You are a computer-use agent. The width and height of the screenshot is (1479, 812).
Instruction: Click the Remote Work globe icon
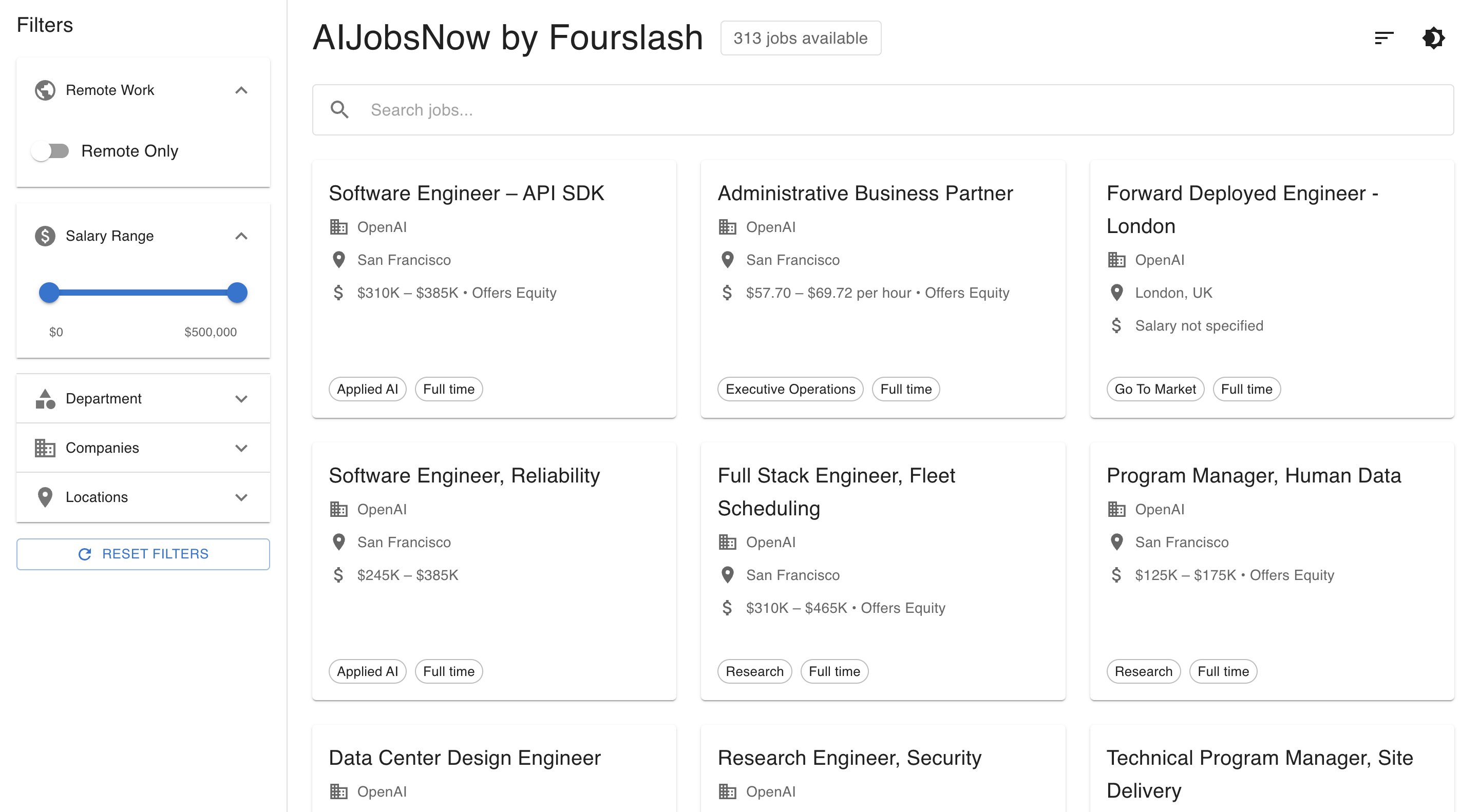pos(45,90)
